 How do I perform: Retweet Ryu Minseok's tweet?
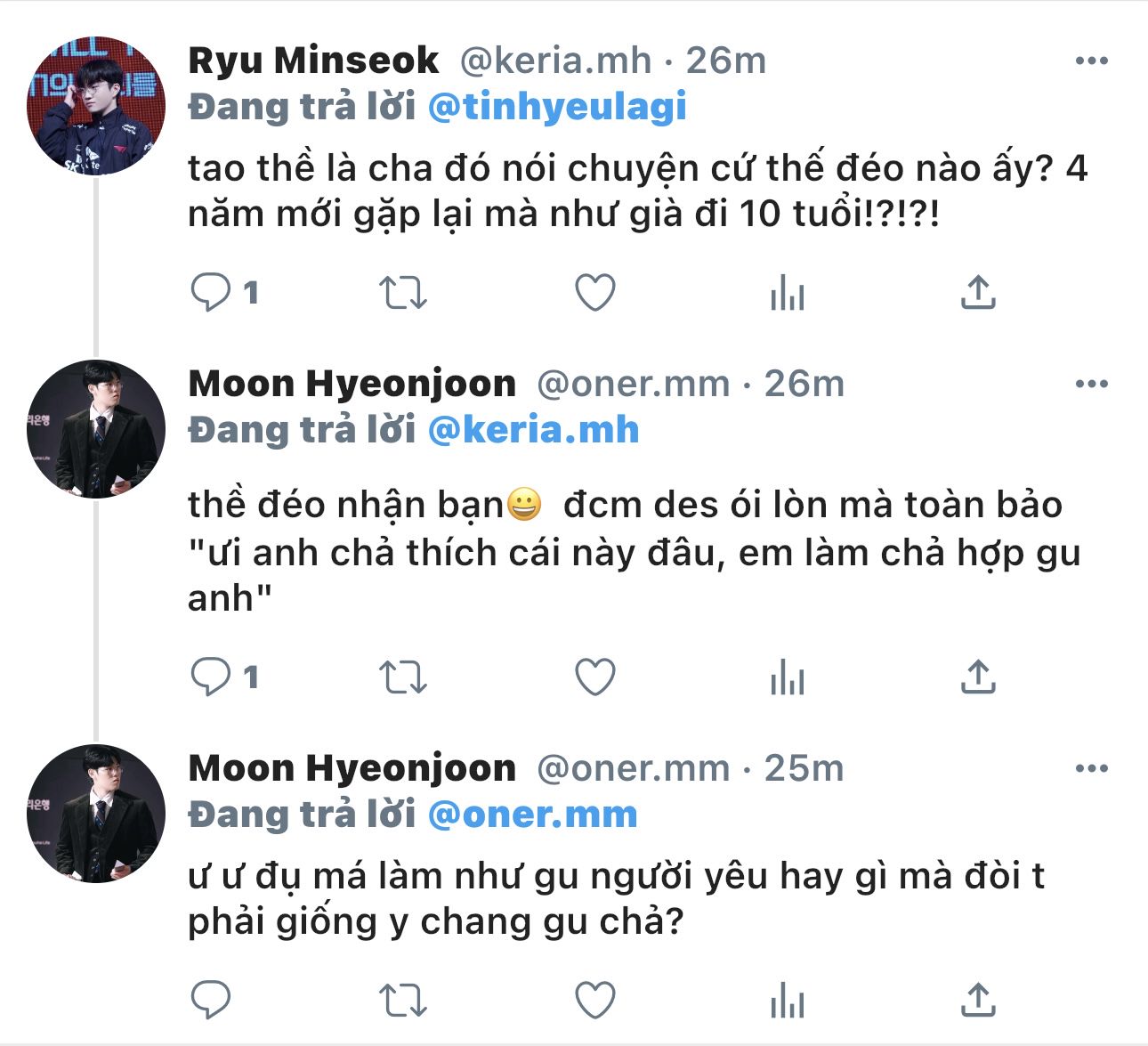[403, 292]
